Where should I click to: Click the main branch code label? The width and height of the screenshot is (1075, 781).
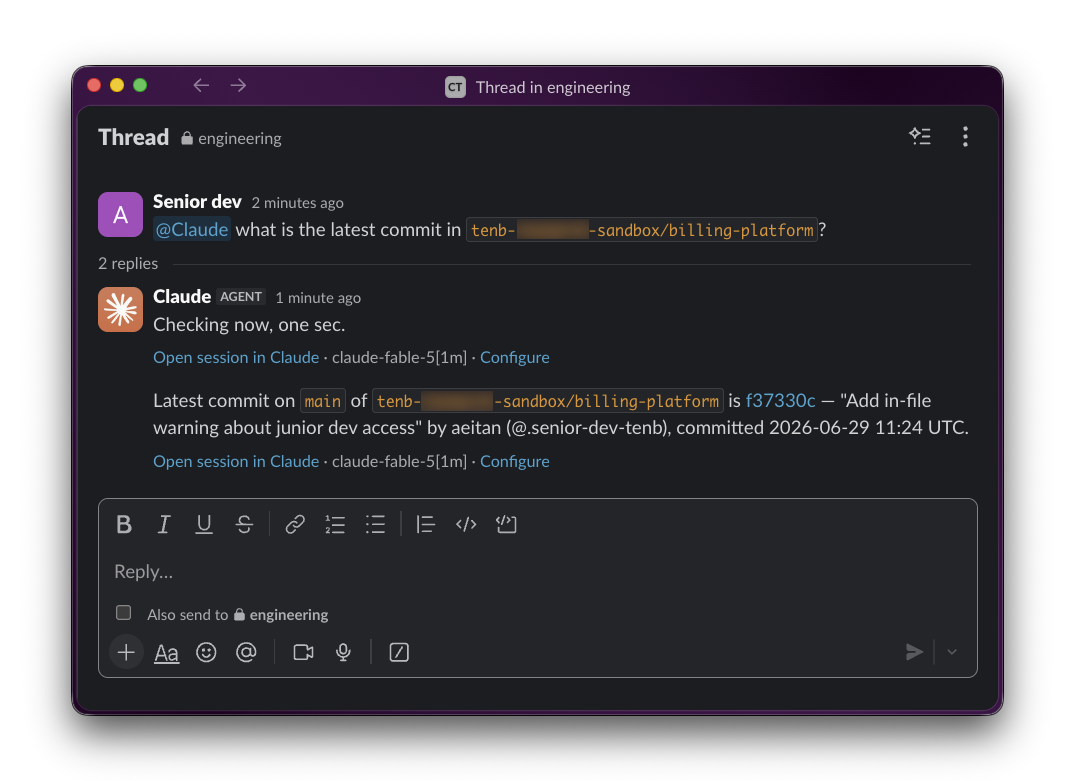pos(322,401)
